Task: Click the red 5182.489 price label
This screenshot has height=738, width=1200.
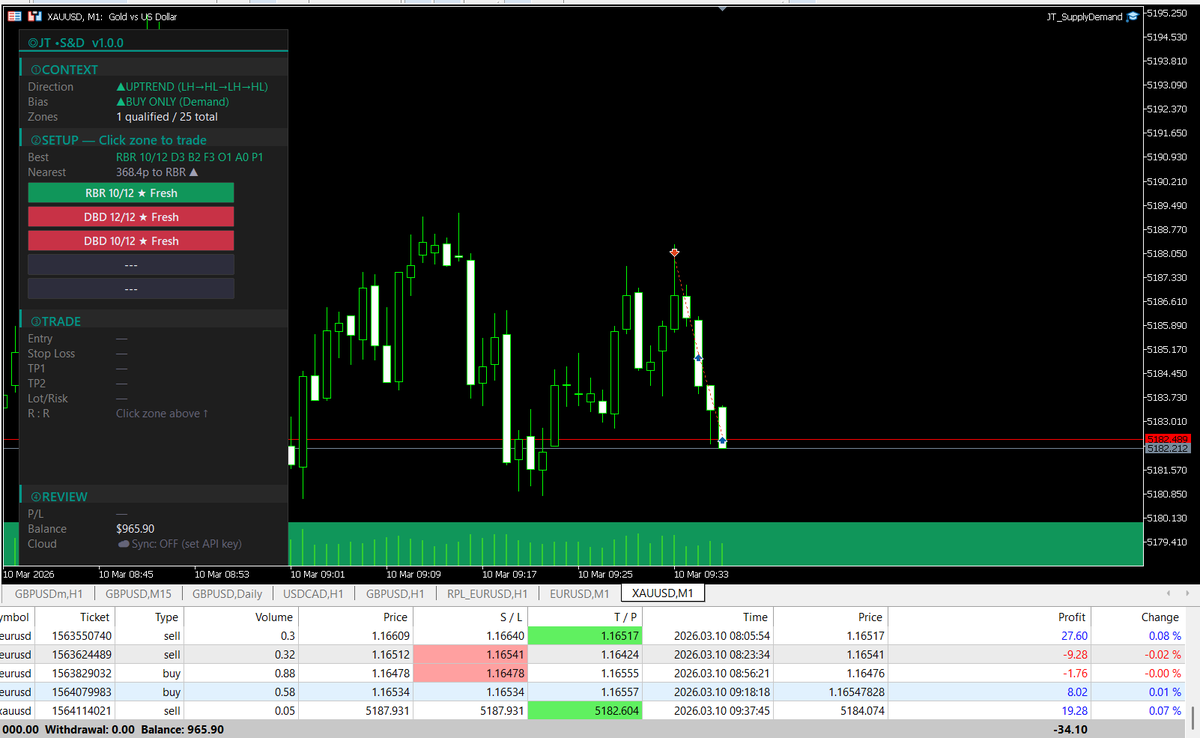Action: click(x=1168, y=439)
